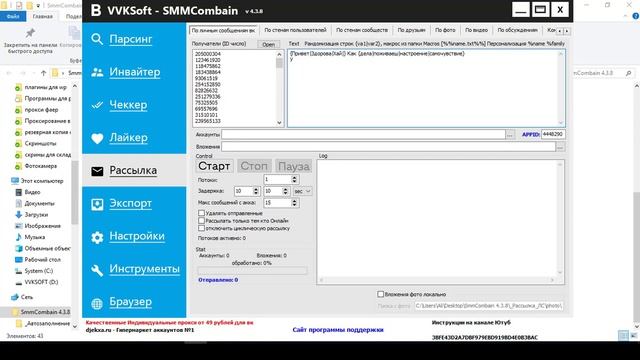The height and width of the screenshot is (360, 640).
Task: Open Настройки via the gear icon
Action: [x=97, y=237]
